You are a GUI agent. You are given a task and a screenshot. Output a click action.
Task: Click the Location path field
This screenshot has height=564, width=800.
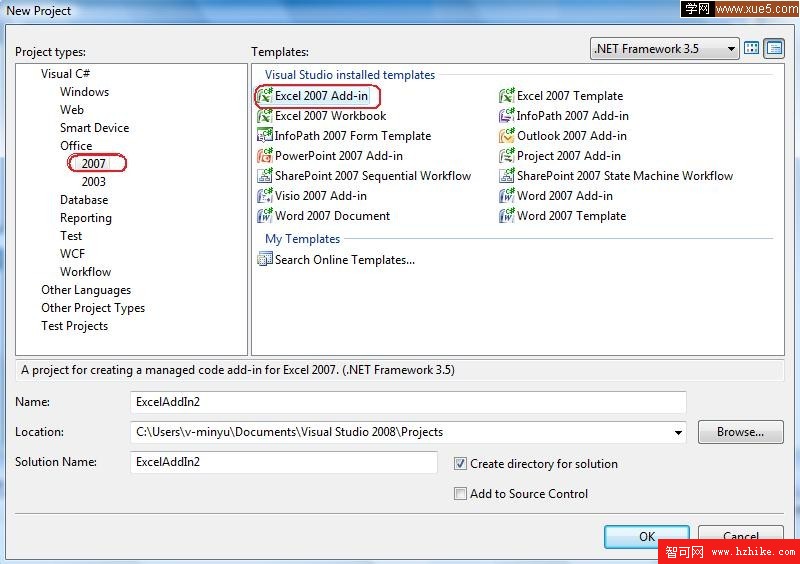pos(408,432)
